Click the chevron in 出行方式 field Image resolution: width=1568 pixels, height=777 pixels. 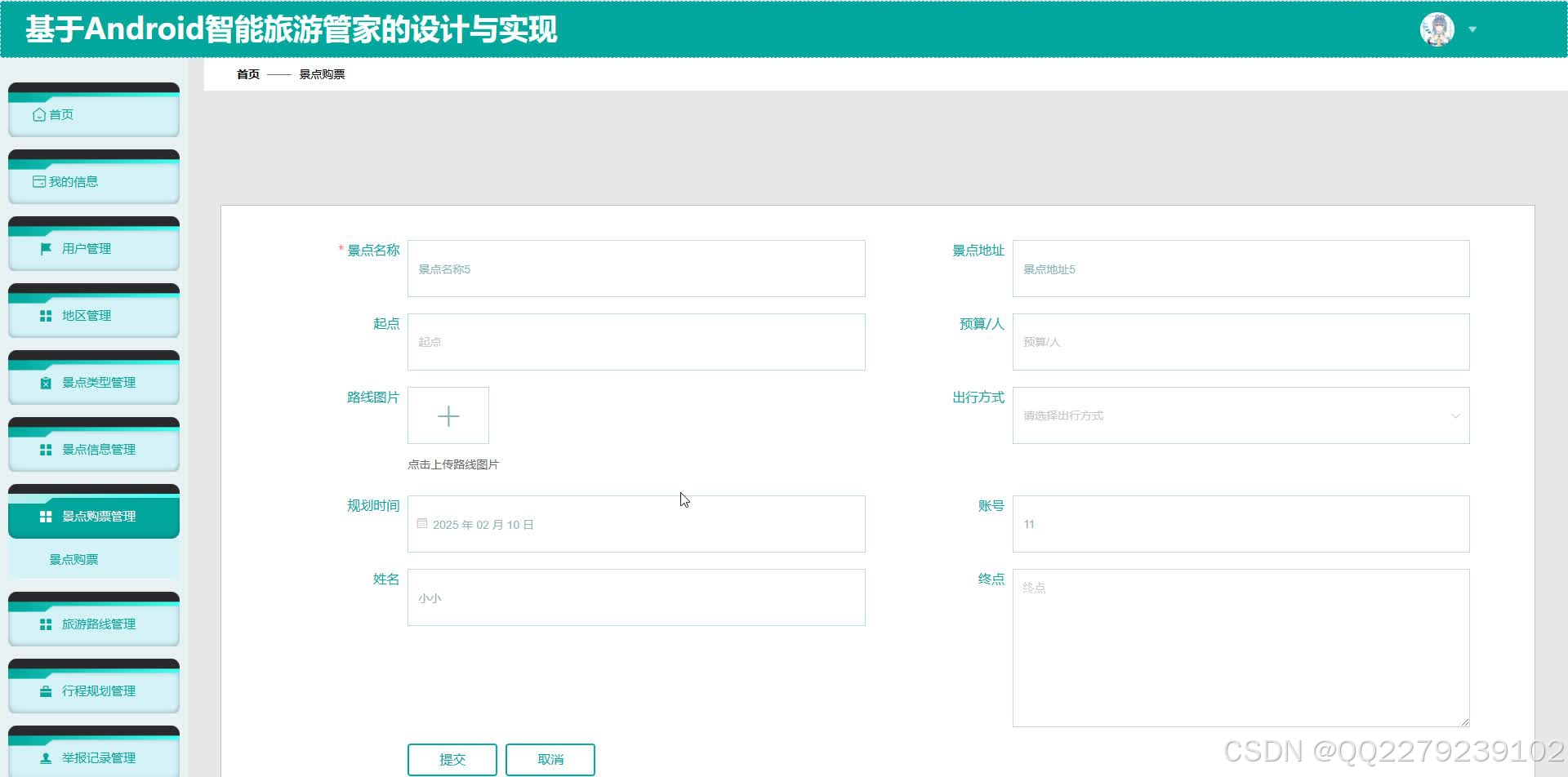tap(1455, 415)
